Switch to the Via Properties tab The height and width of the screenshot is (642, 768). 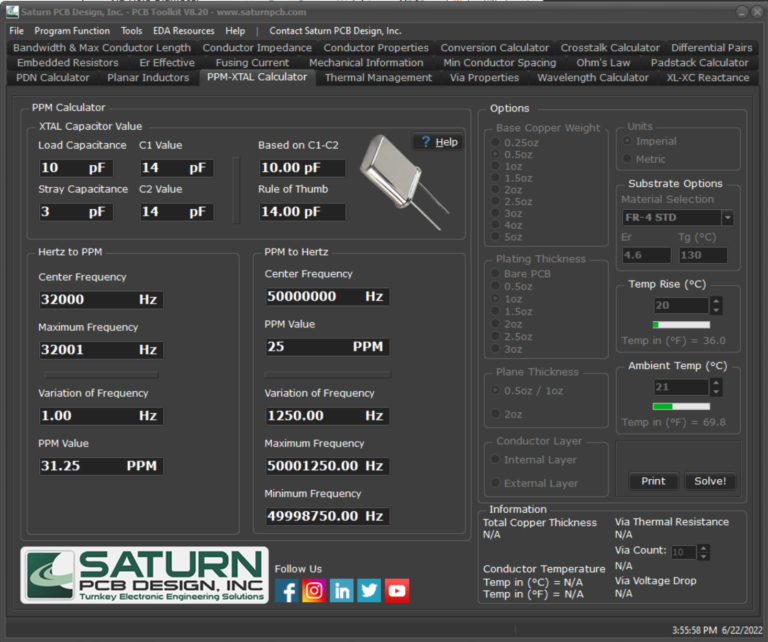click(x=484, y=77)
